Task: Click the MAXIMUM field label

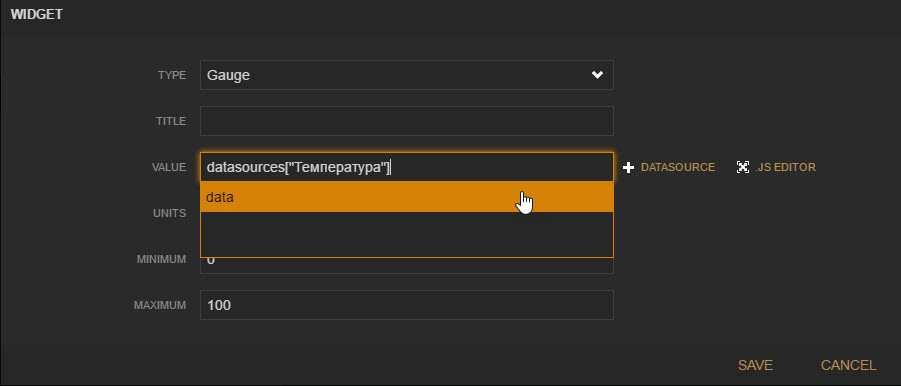Action: 160,305
